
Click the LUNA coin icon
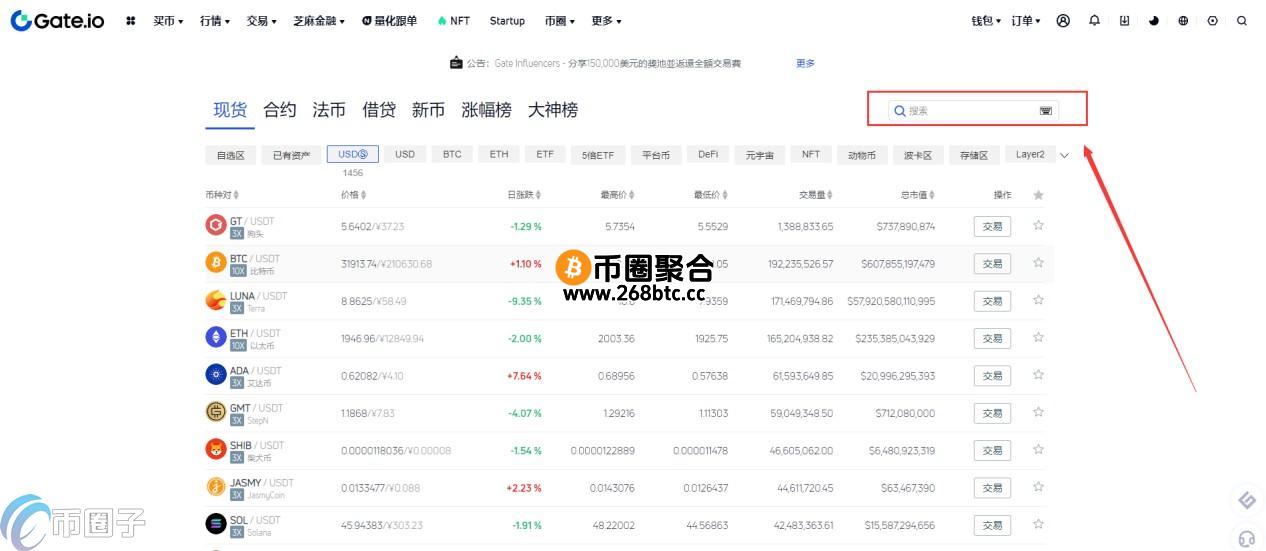tap(215, 300)
